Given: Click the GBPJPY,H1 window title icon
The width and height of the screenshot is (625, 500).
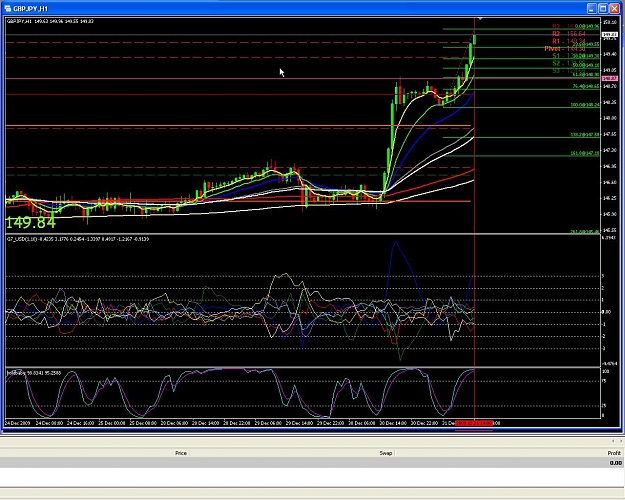Looking at the screenshot, I should click(x=8, y=8).
